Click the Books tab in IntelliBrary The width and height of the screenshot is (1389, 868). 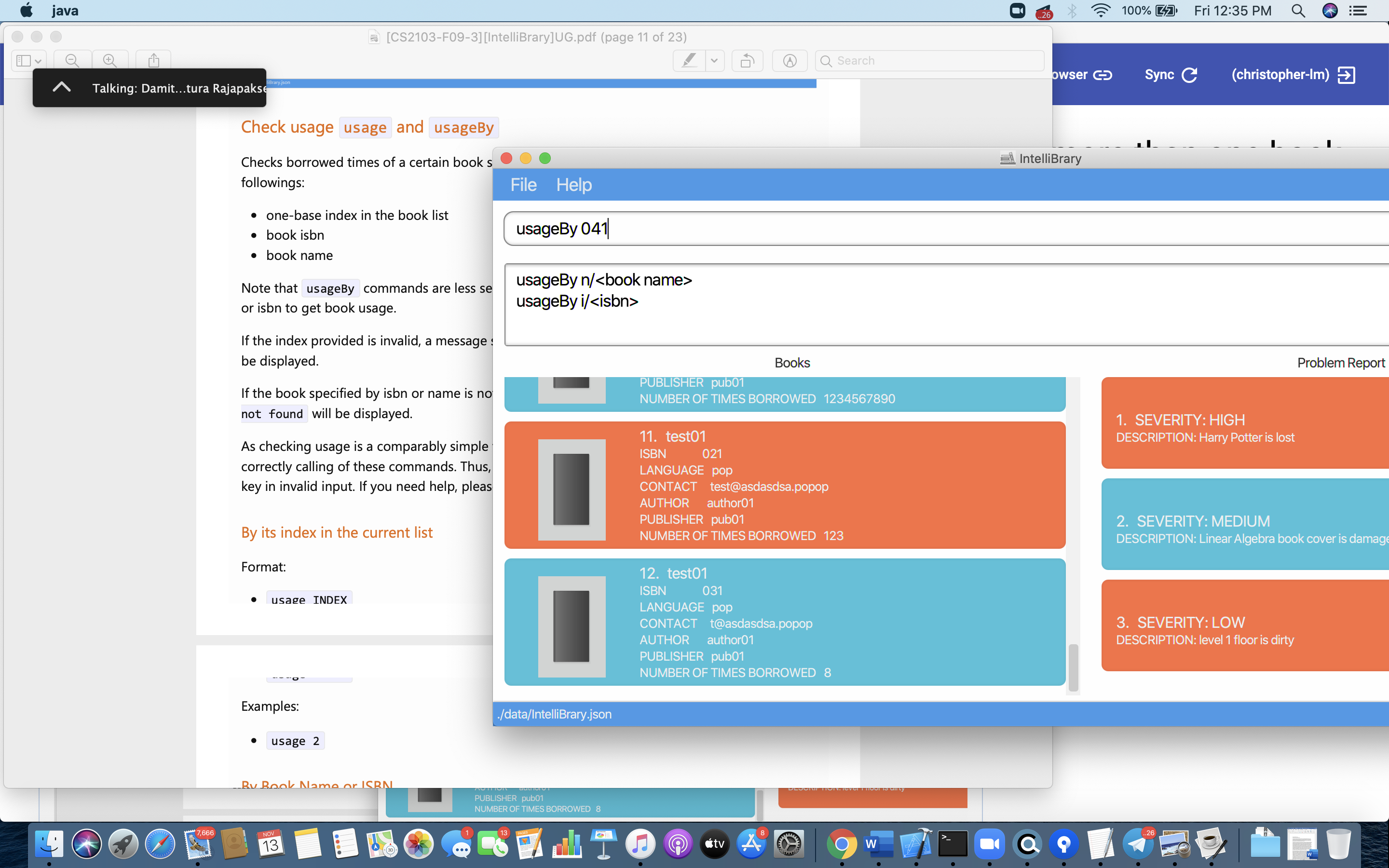[791, 363]
